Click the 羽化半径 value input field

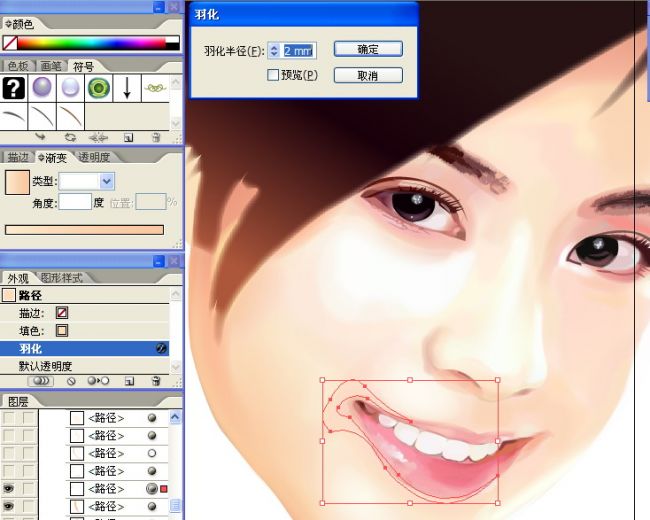pos(298,49)
